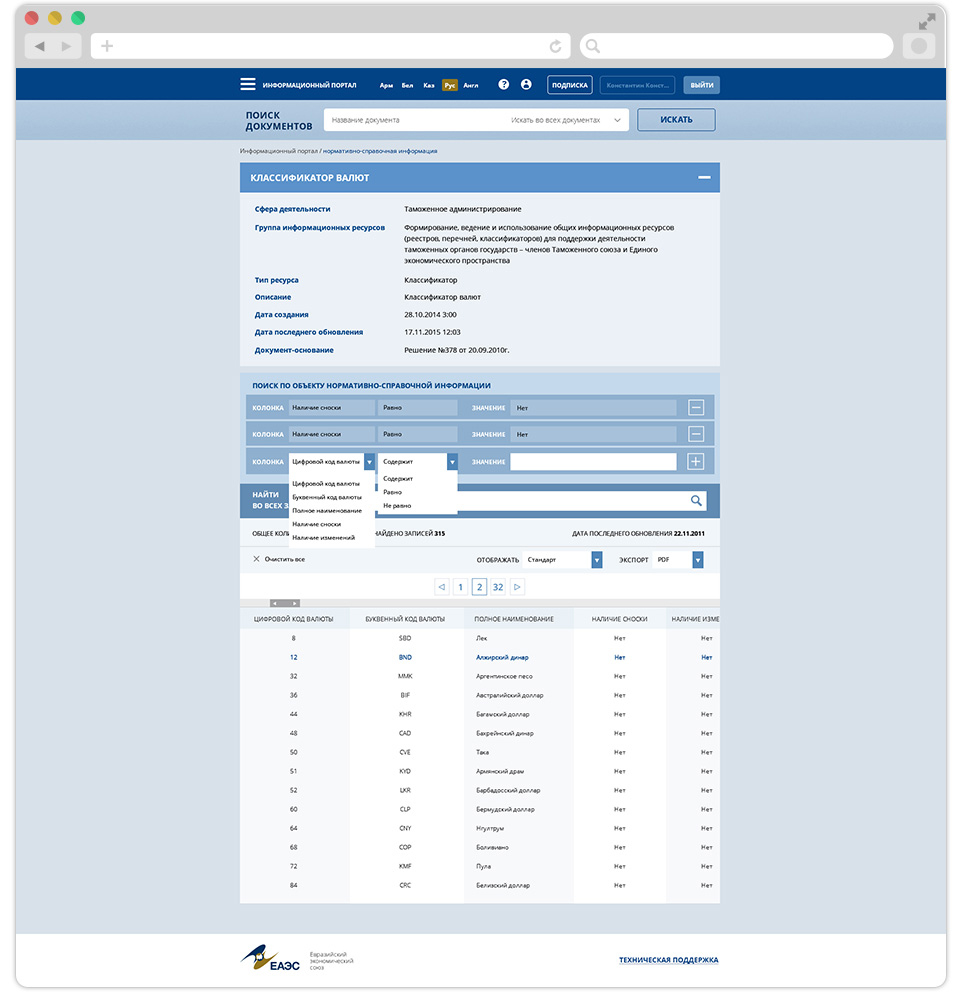Click the BND currency code cell

405,657
